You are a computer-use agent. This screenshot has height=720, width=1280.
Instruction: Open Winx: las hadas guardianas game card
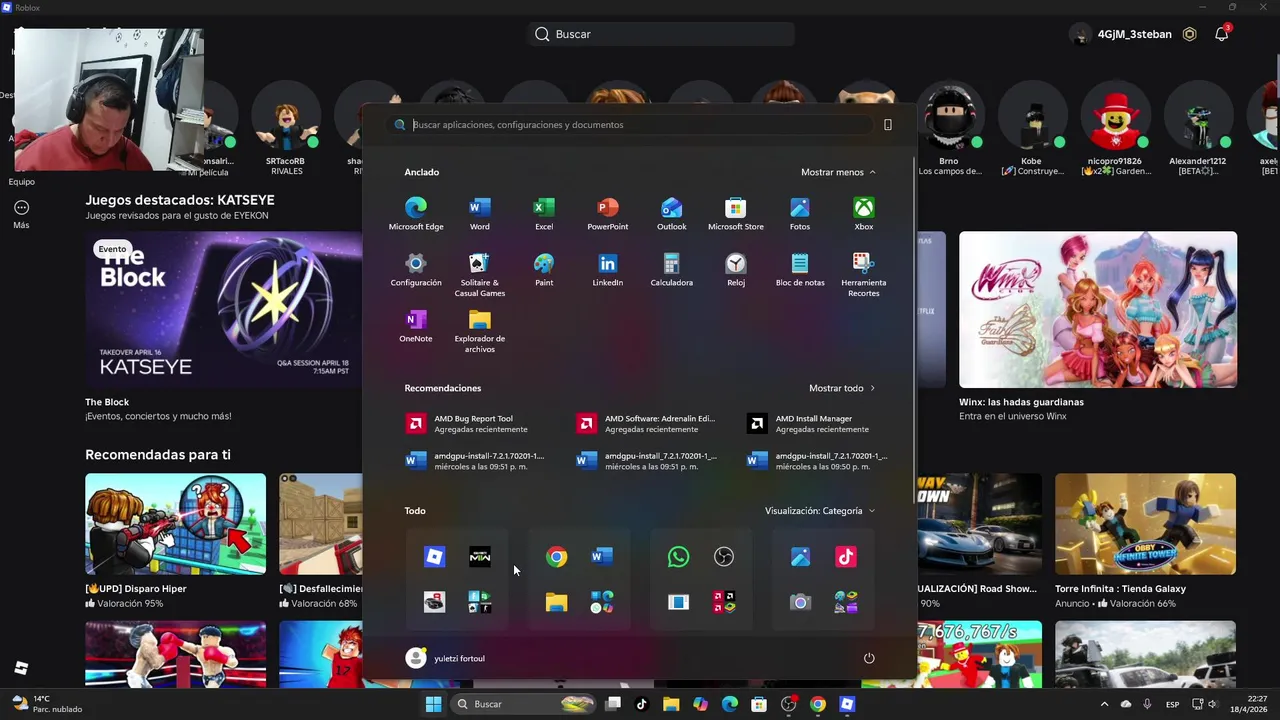(x=1098, y=310)
